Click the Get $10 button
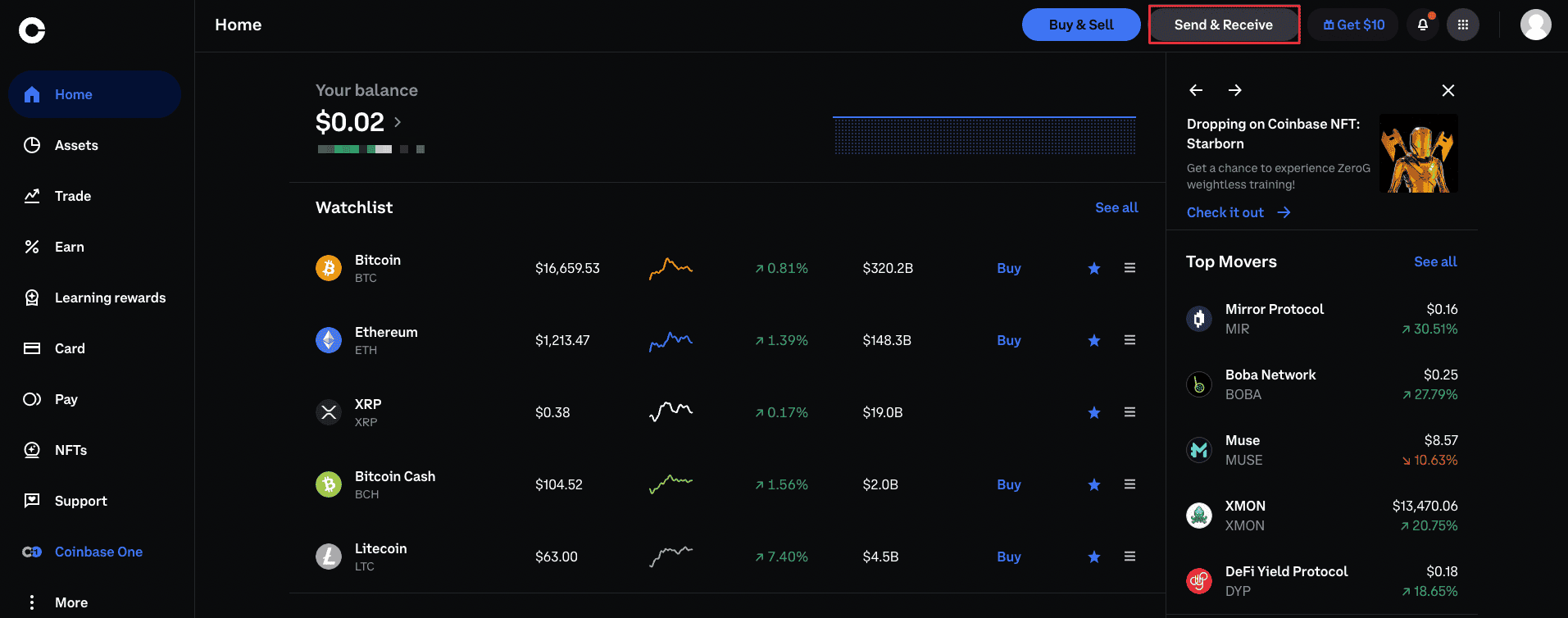 [1353, 25]
